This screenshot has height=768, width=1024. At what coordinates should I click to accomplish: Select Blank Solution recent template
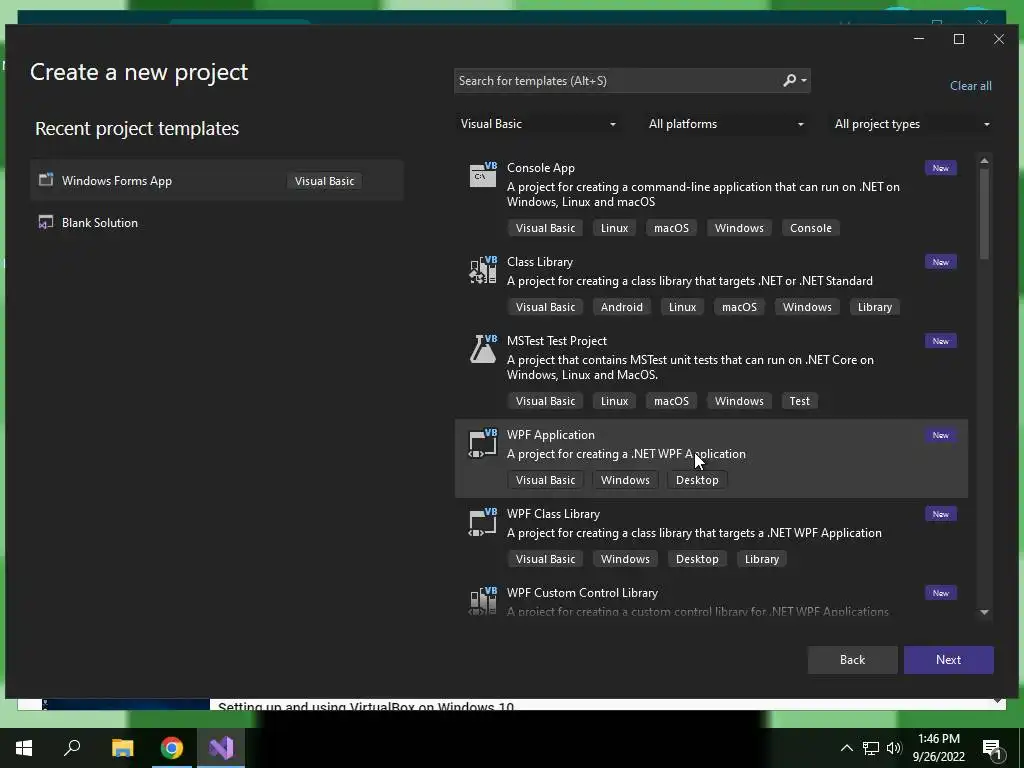[x=217, y=223]
